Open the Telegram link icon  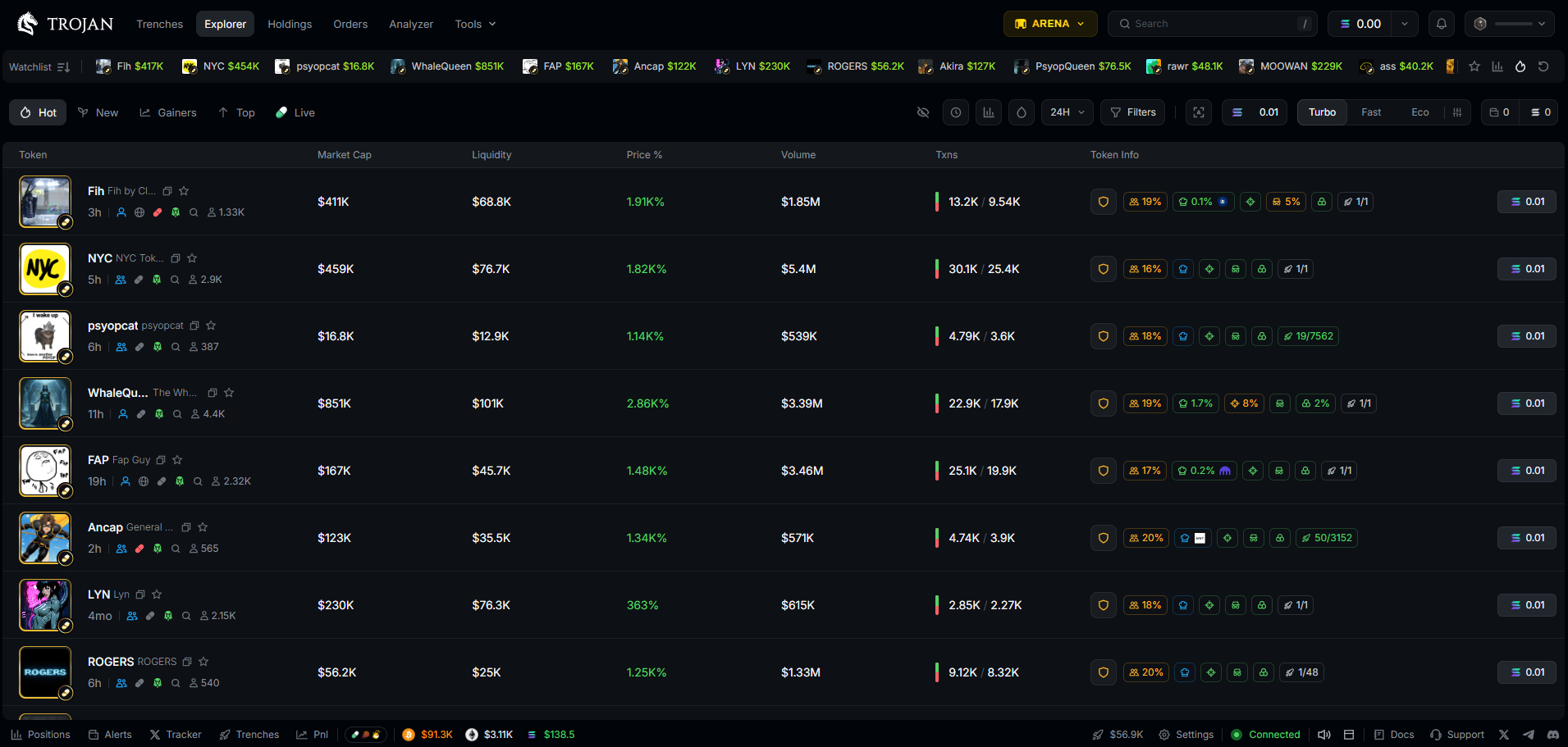tap(1528, 735)
